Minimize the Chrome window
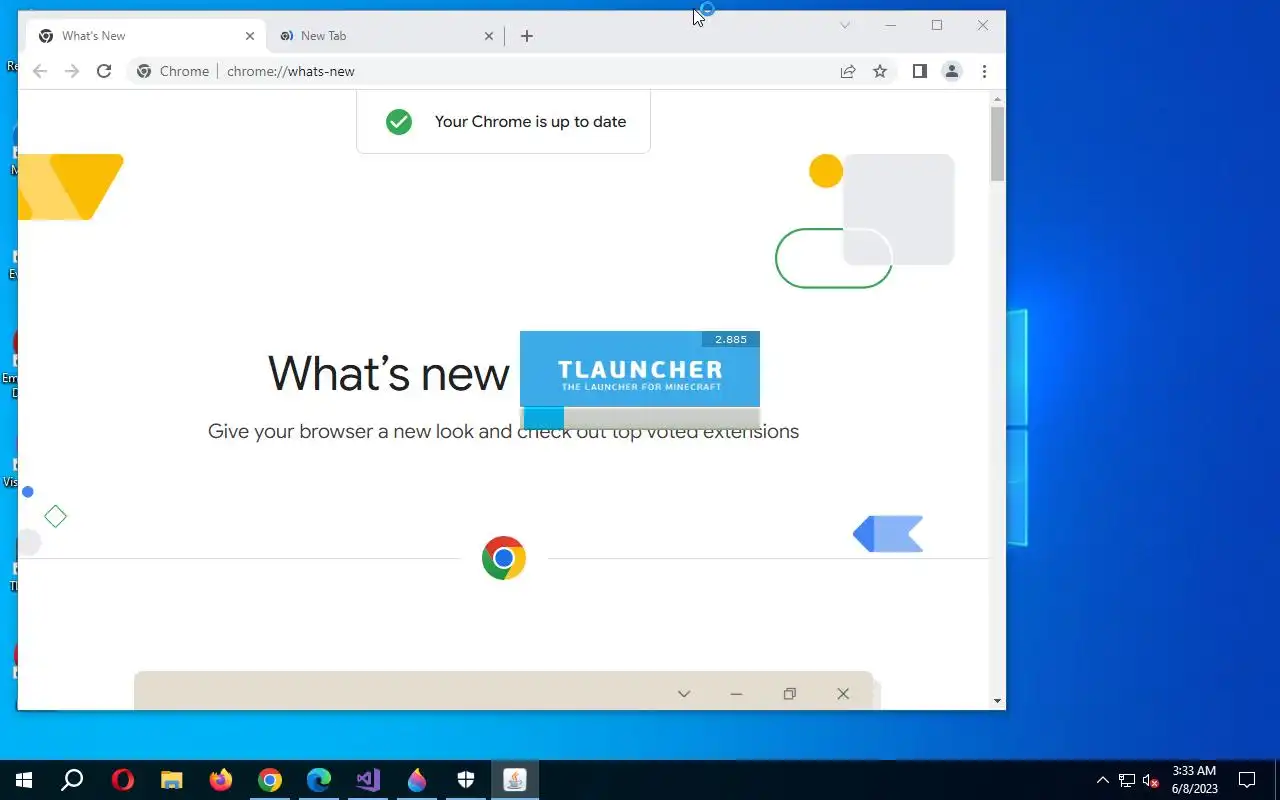 (891, 25)
